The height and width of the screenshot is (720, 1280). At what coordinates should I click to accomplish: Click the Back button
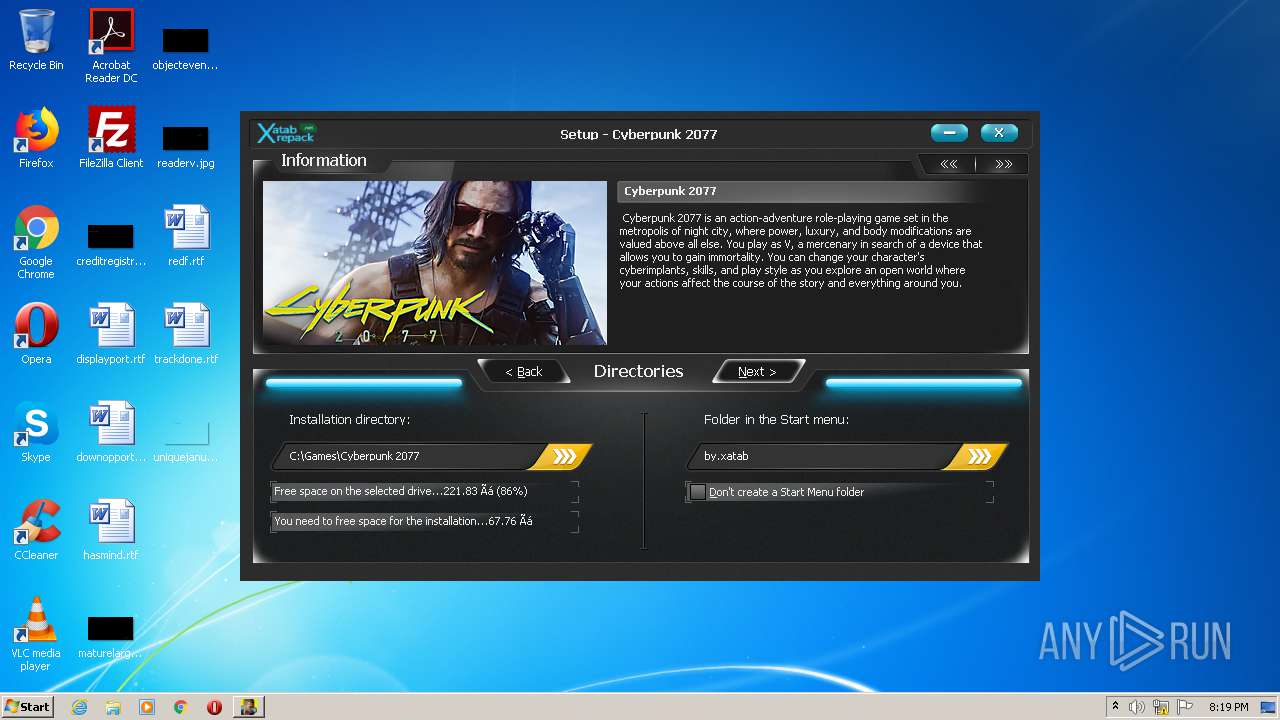coord(523,371)
